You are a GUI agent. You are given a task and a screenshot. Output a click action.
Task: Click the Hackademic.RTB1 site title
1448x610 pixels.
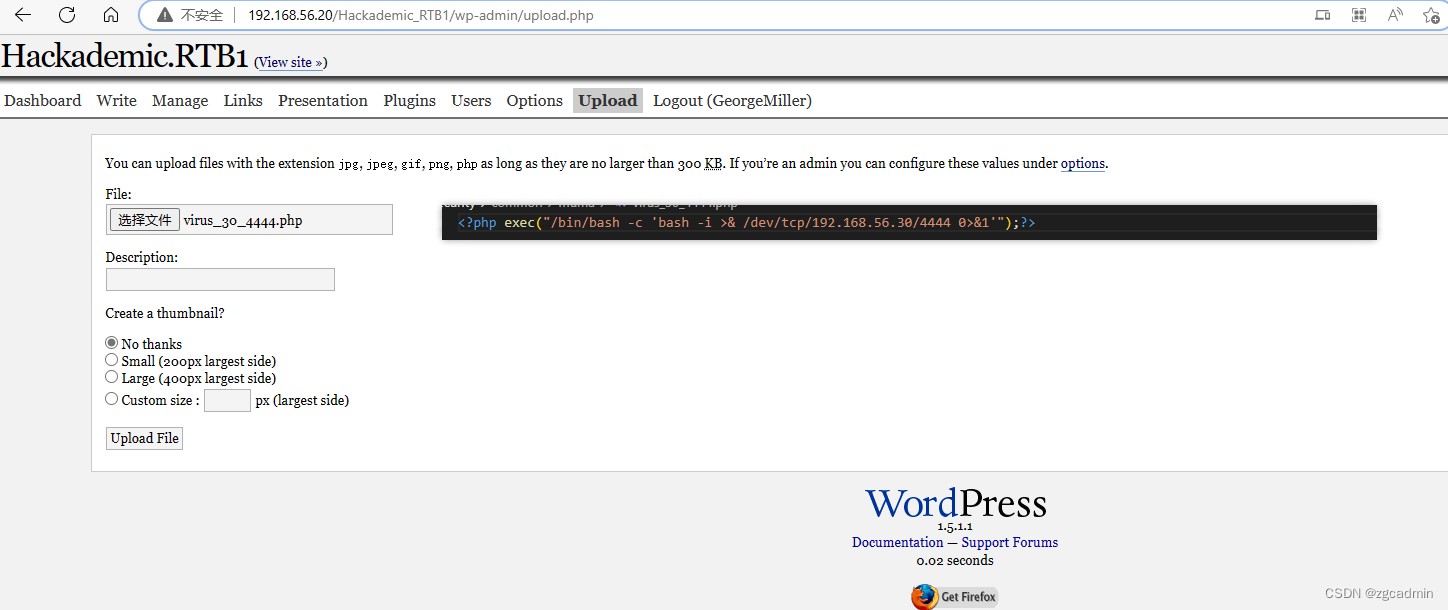click(x=124, y=56)
